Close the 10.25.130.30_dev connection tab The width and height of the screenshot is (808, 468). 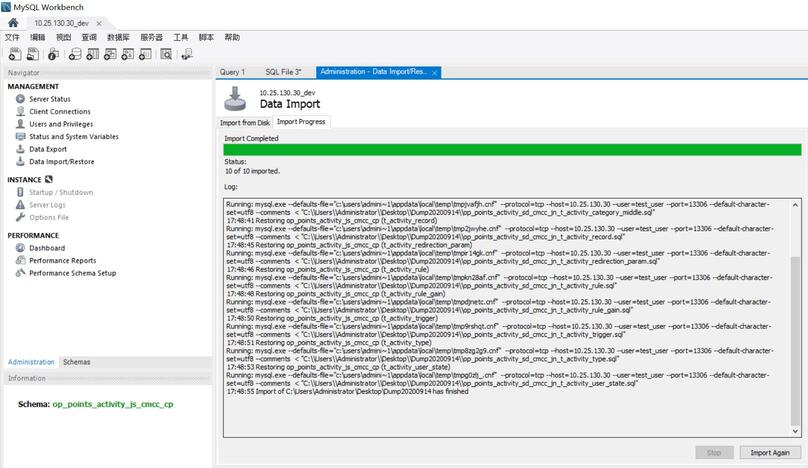tap(99, 23)
